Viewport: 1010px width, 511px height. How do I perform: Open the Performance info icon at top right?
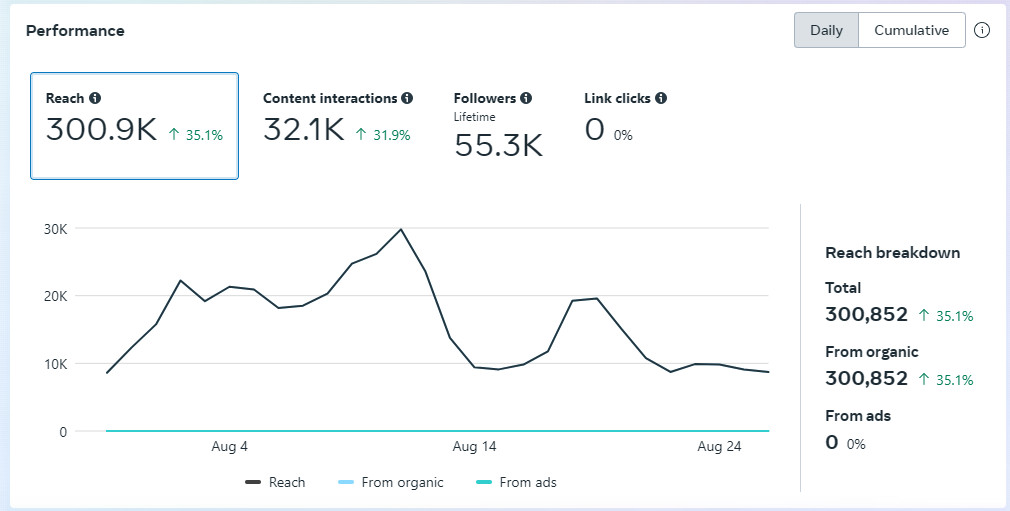click(x=982, y=30)
